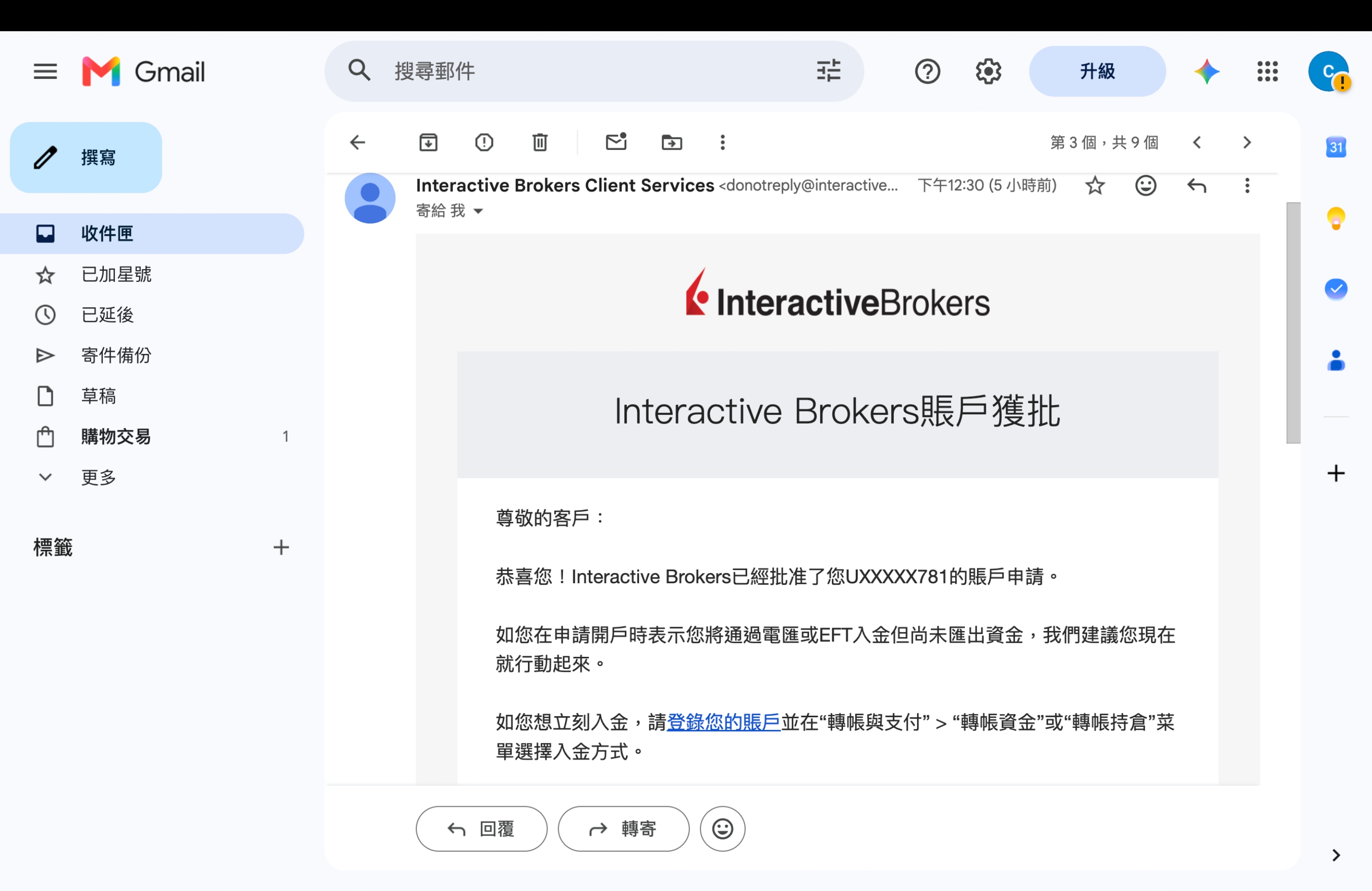Image resolution: width=1372 pixels, height=891 pixels.
Task: Click the email scrollbar thumb
Action: [x=1293, y=323]
